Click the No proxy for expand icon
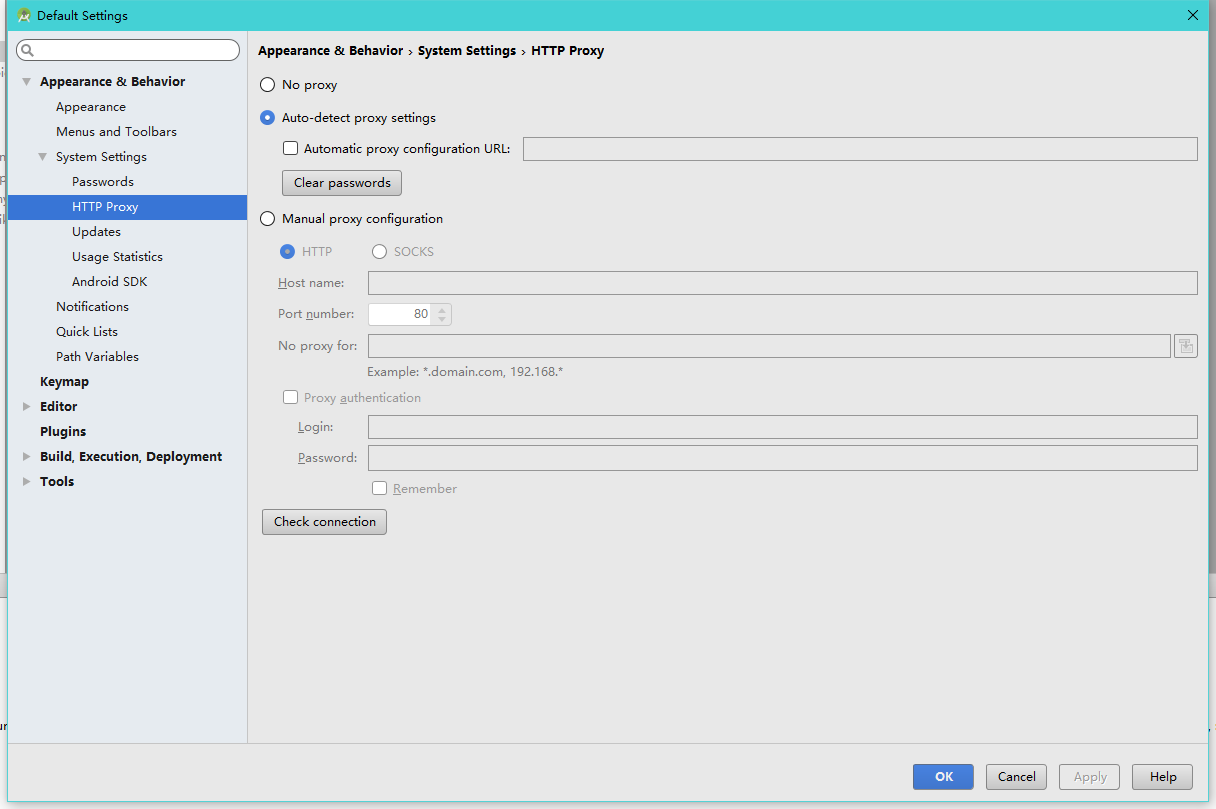Screen dimensions: 1216x809 click(1186, 346)
